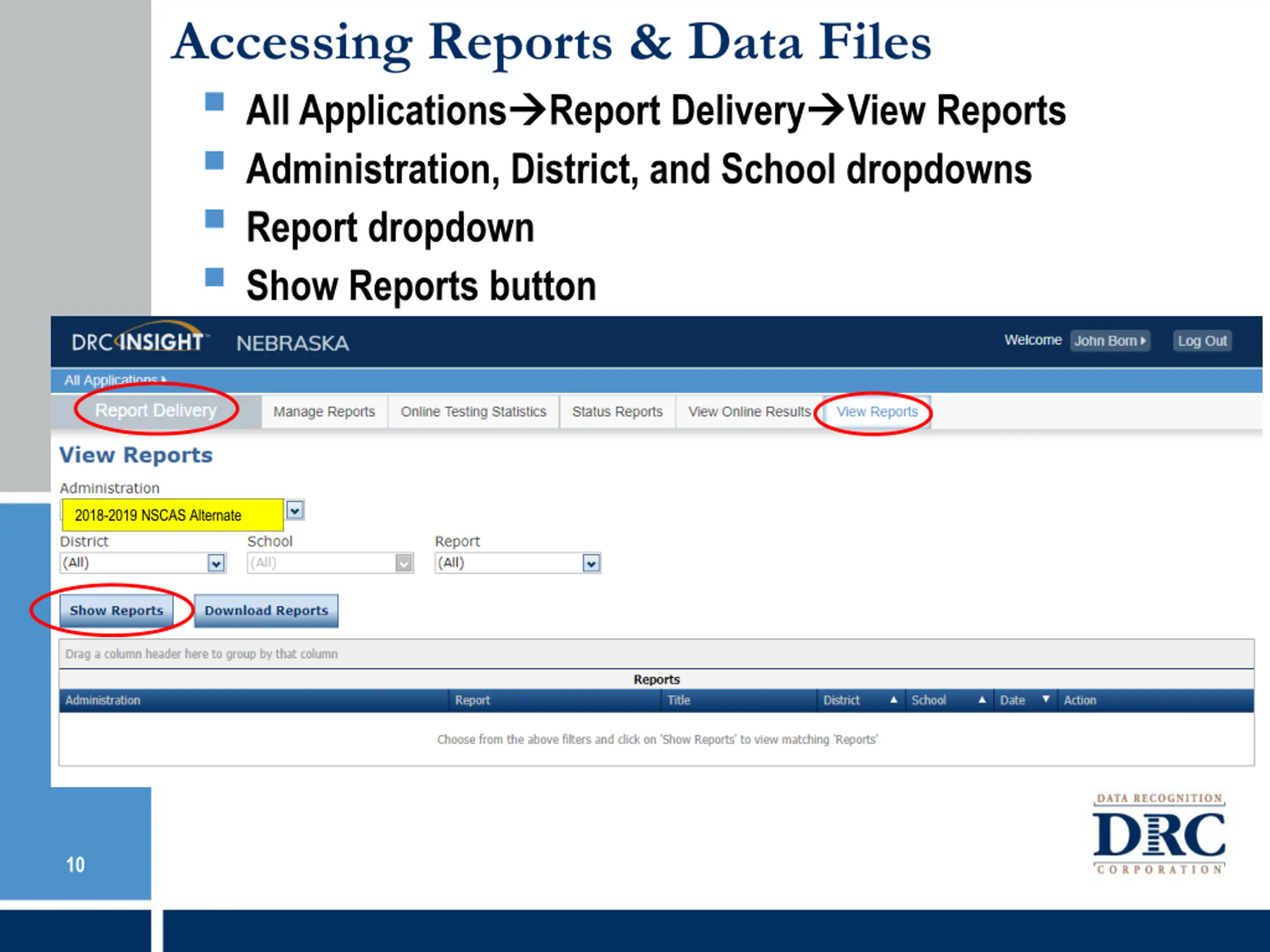Click the Show Reports button

click(x=117, y=610)
